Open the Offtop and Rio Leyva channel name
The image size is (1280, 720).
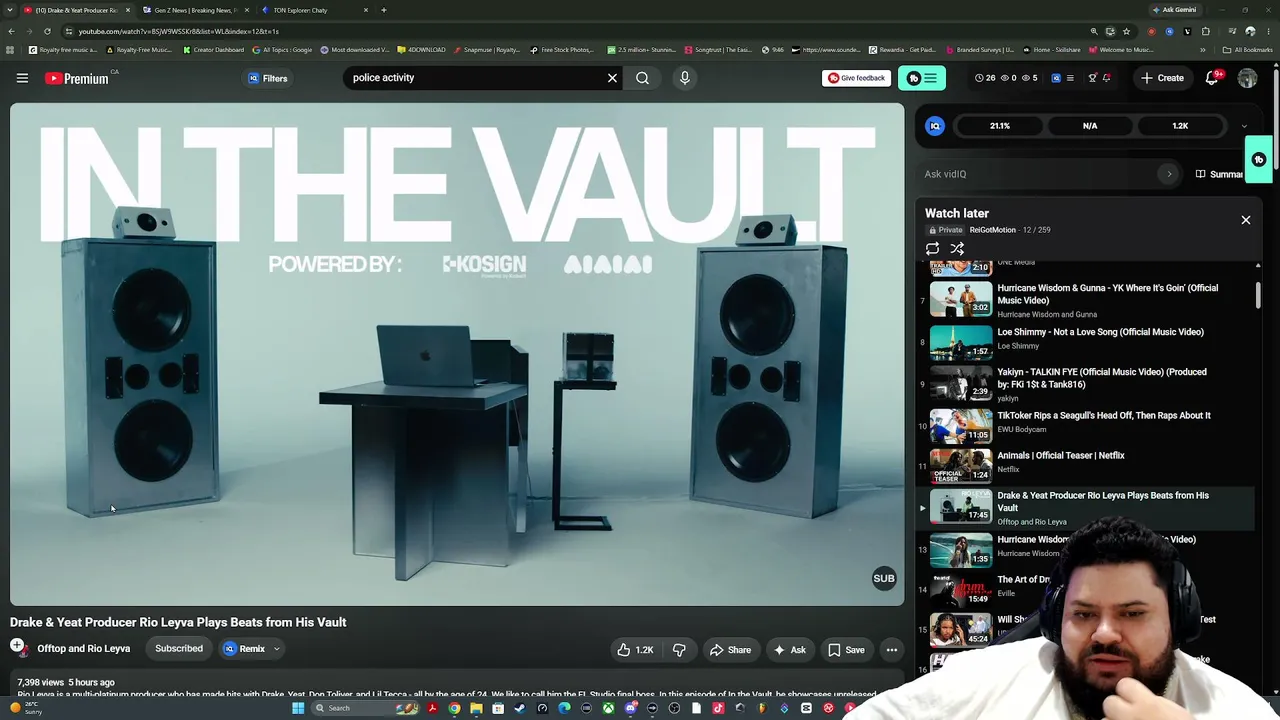coord(84,649)
